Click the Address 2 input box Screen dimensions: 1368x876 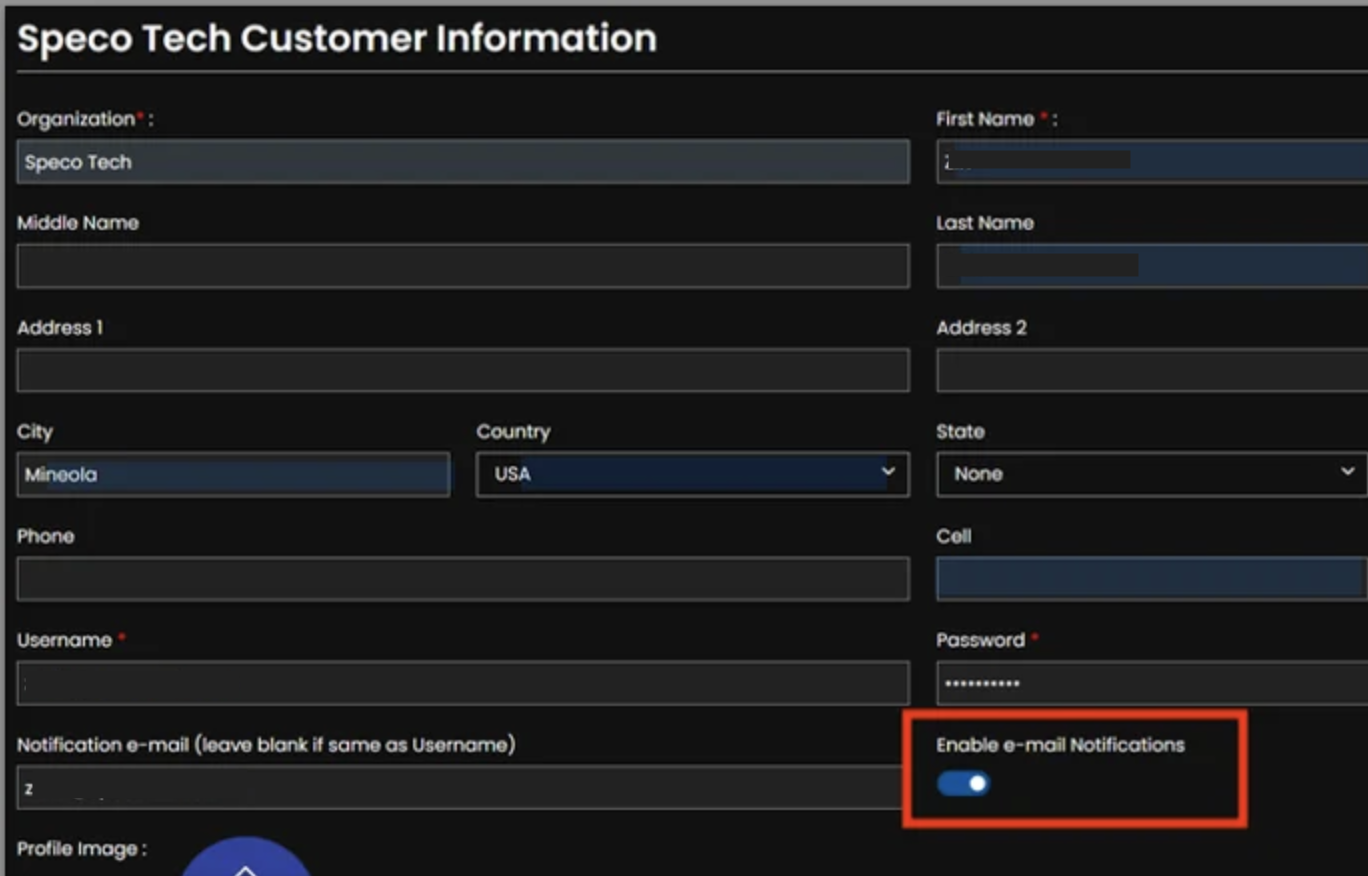[1150, 369]
